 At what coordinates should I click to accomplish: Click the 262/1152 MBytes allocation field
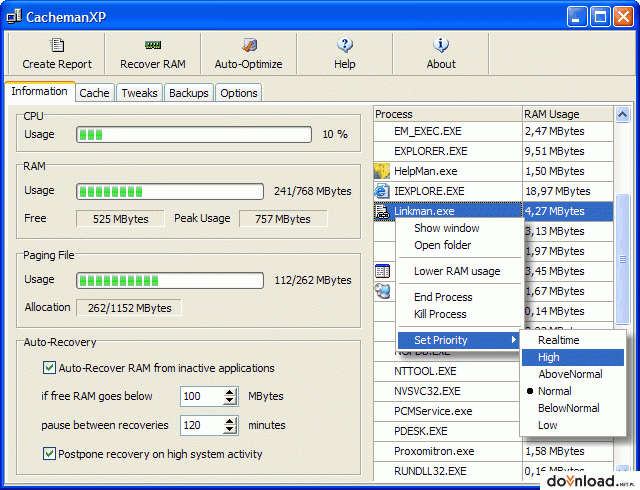(129, 308)
